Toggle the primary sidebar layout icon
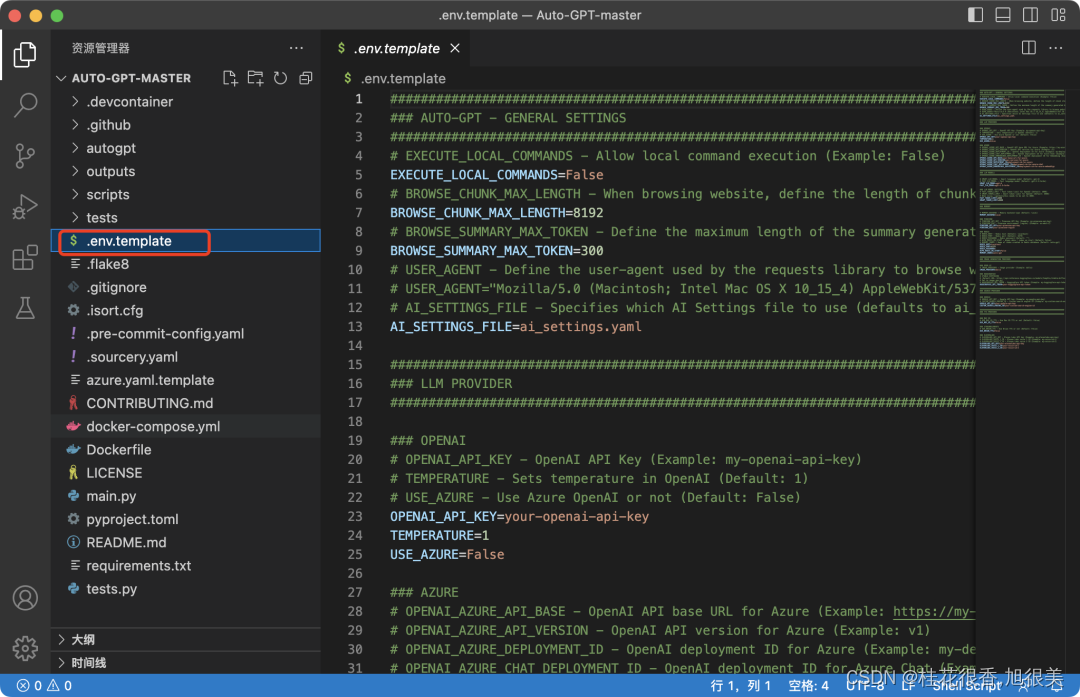1080x697 pixels. click(975, 14)
